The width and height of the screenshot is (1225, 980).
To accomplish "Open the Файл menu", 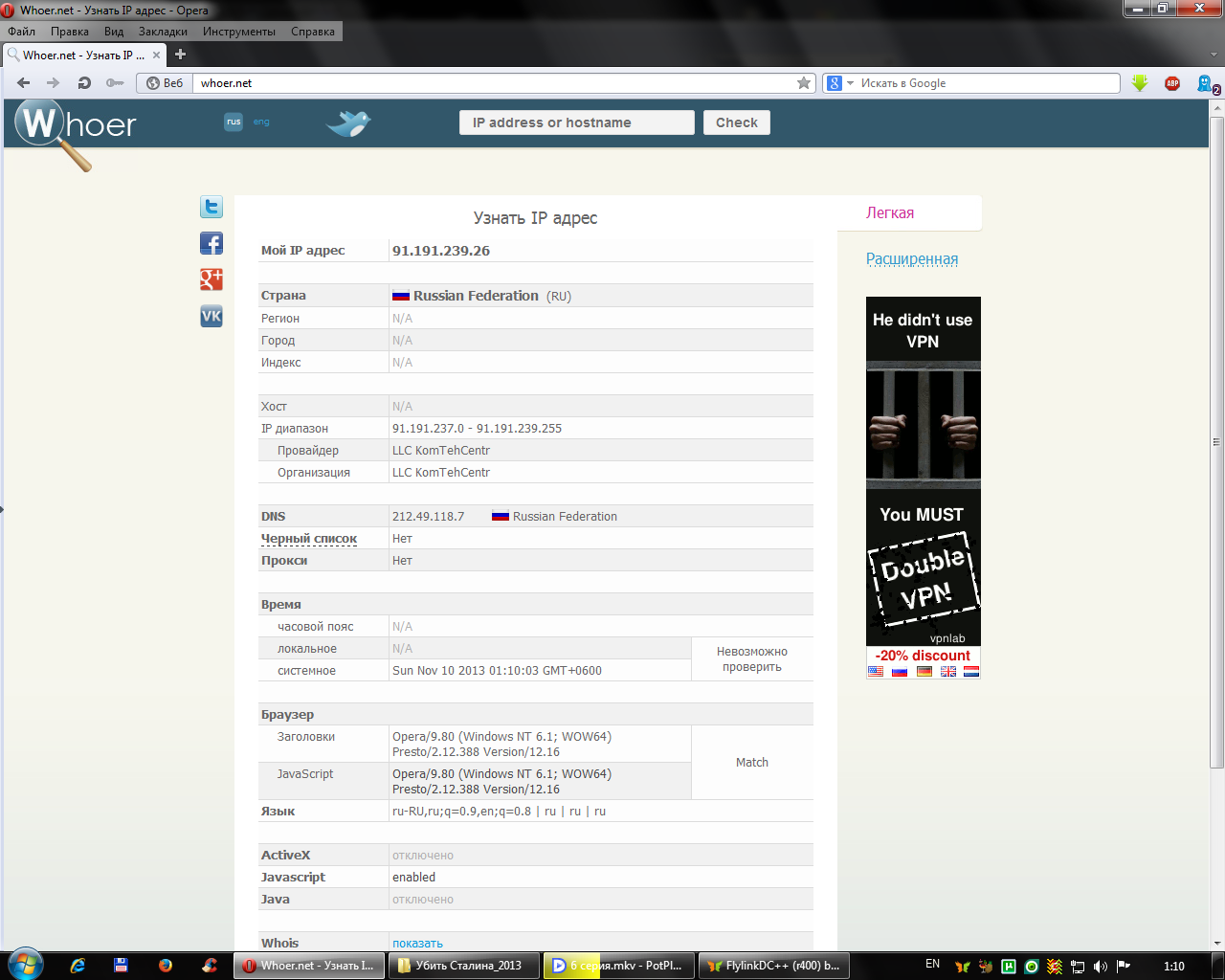I will (x=21, y=32).
